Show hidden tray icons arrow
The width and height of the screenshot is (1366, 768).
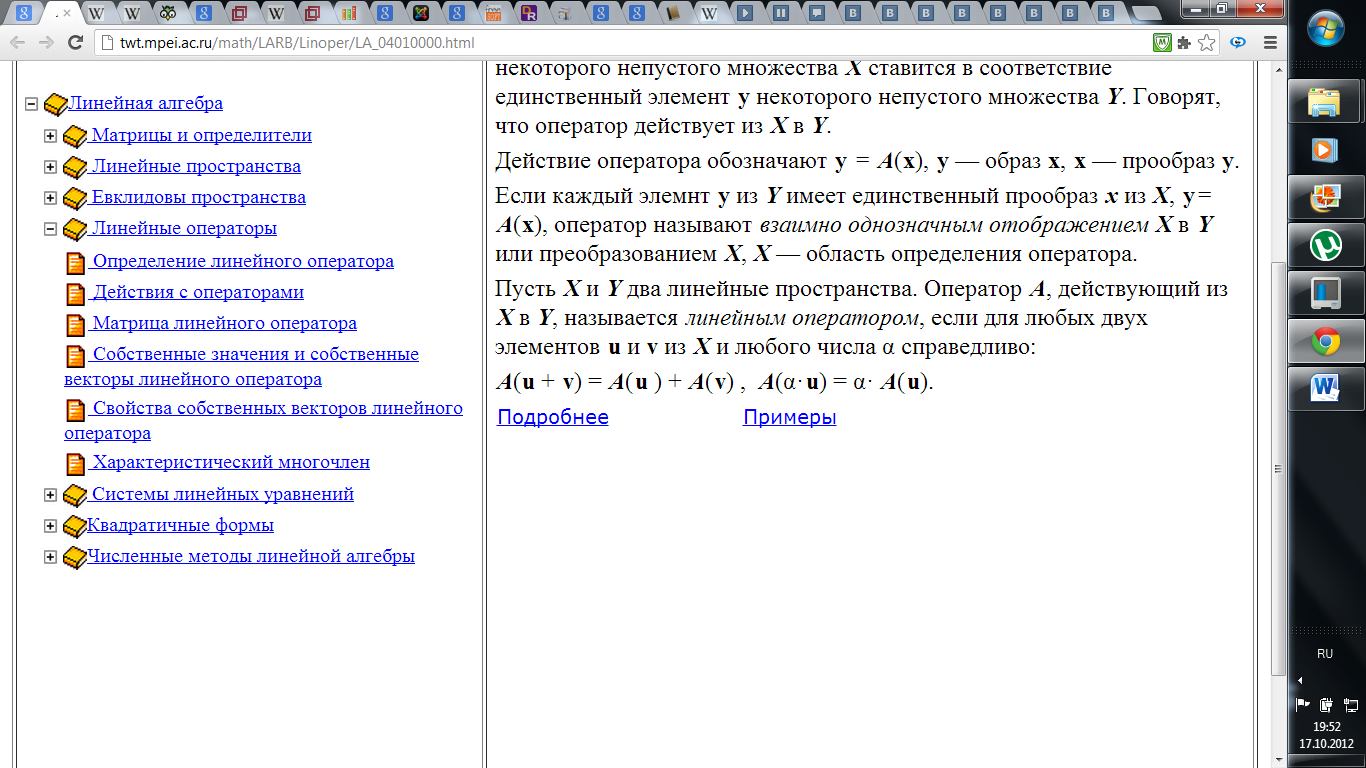(1300, 680)
